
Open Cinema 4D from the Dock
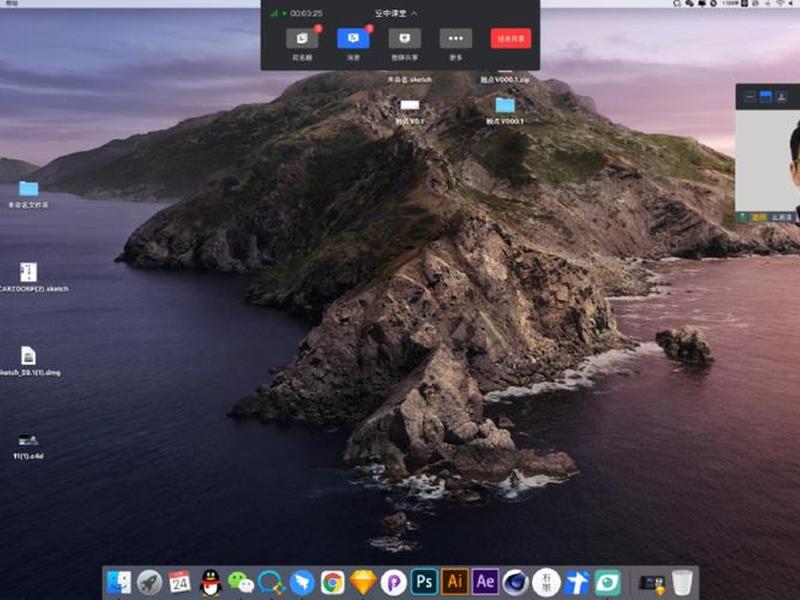click(x=516, y=583)
